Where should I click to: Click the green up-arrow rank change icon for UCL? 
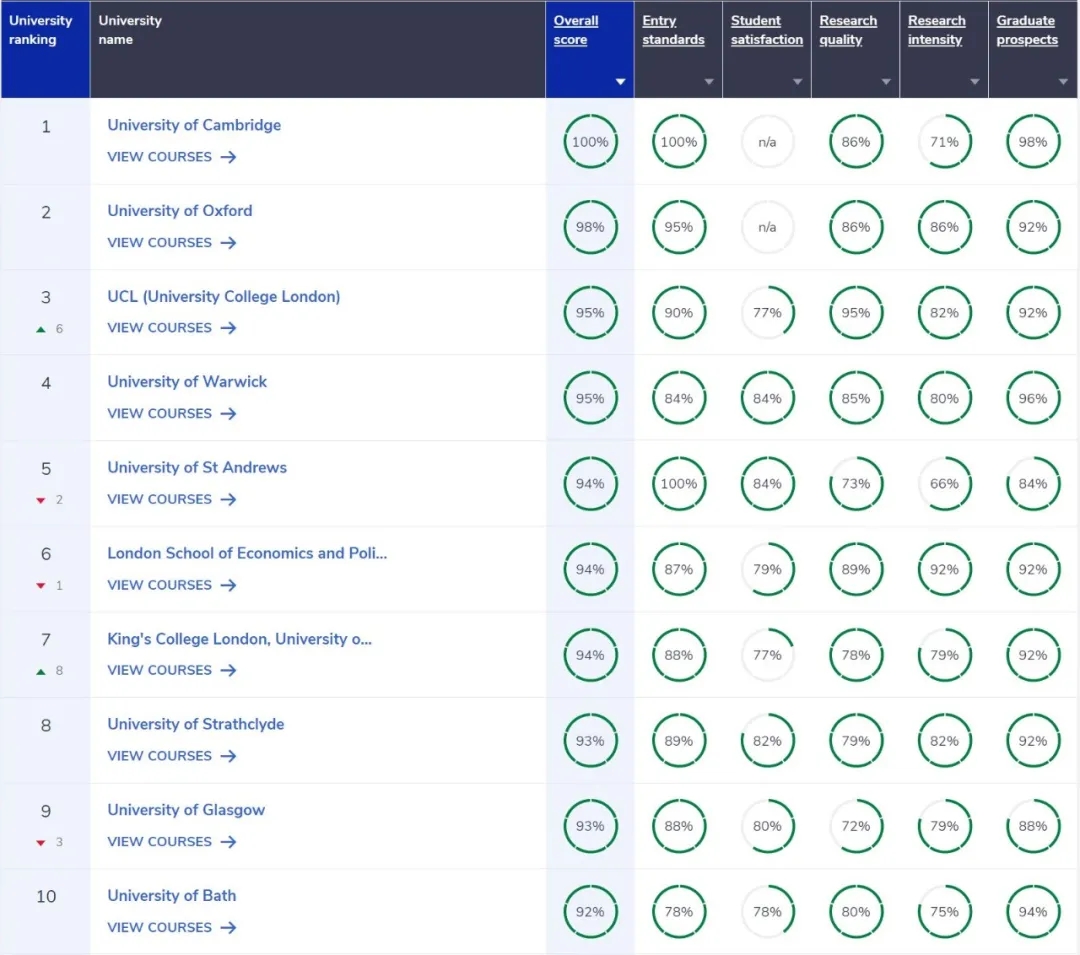click(x=41, y=330)
